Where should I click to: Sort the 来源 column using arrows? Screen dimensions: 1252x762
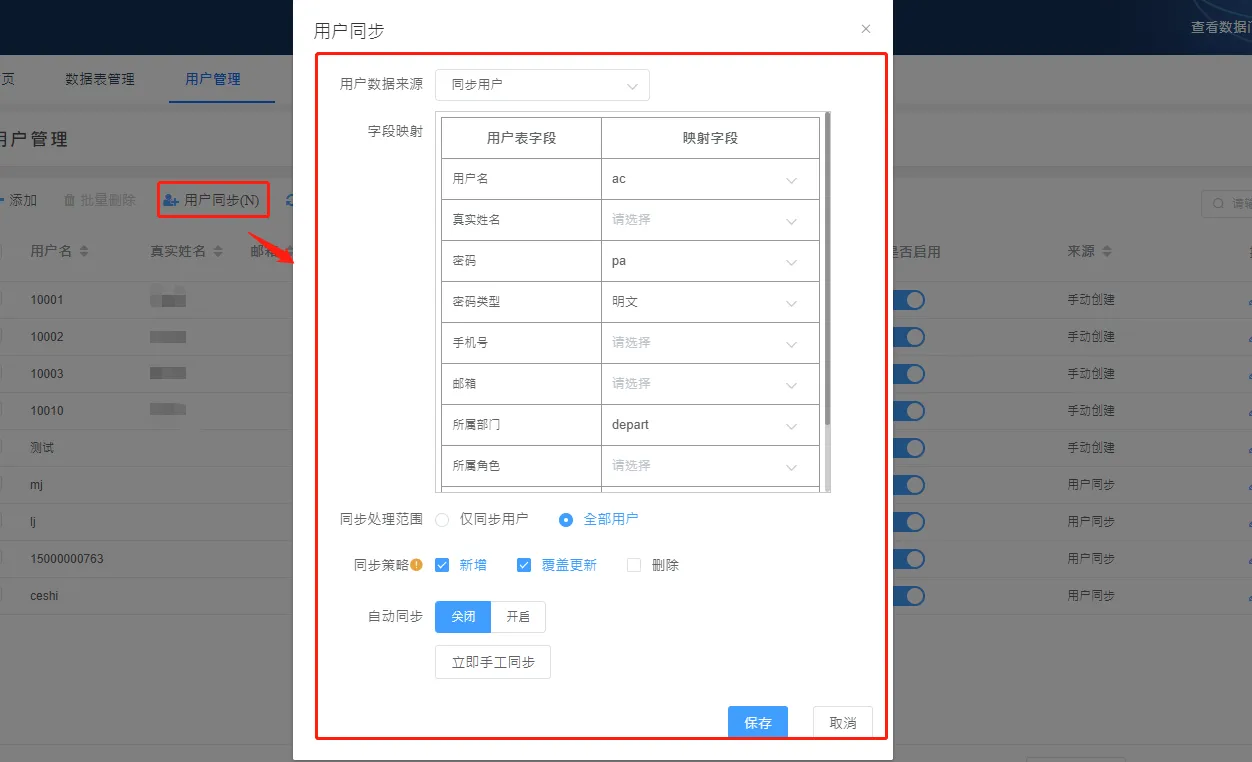pyautogui.click(x=1107, y=252)
